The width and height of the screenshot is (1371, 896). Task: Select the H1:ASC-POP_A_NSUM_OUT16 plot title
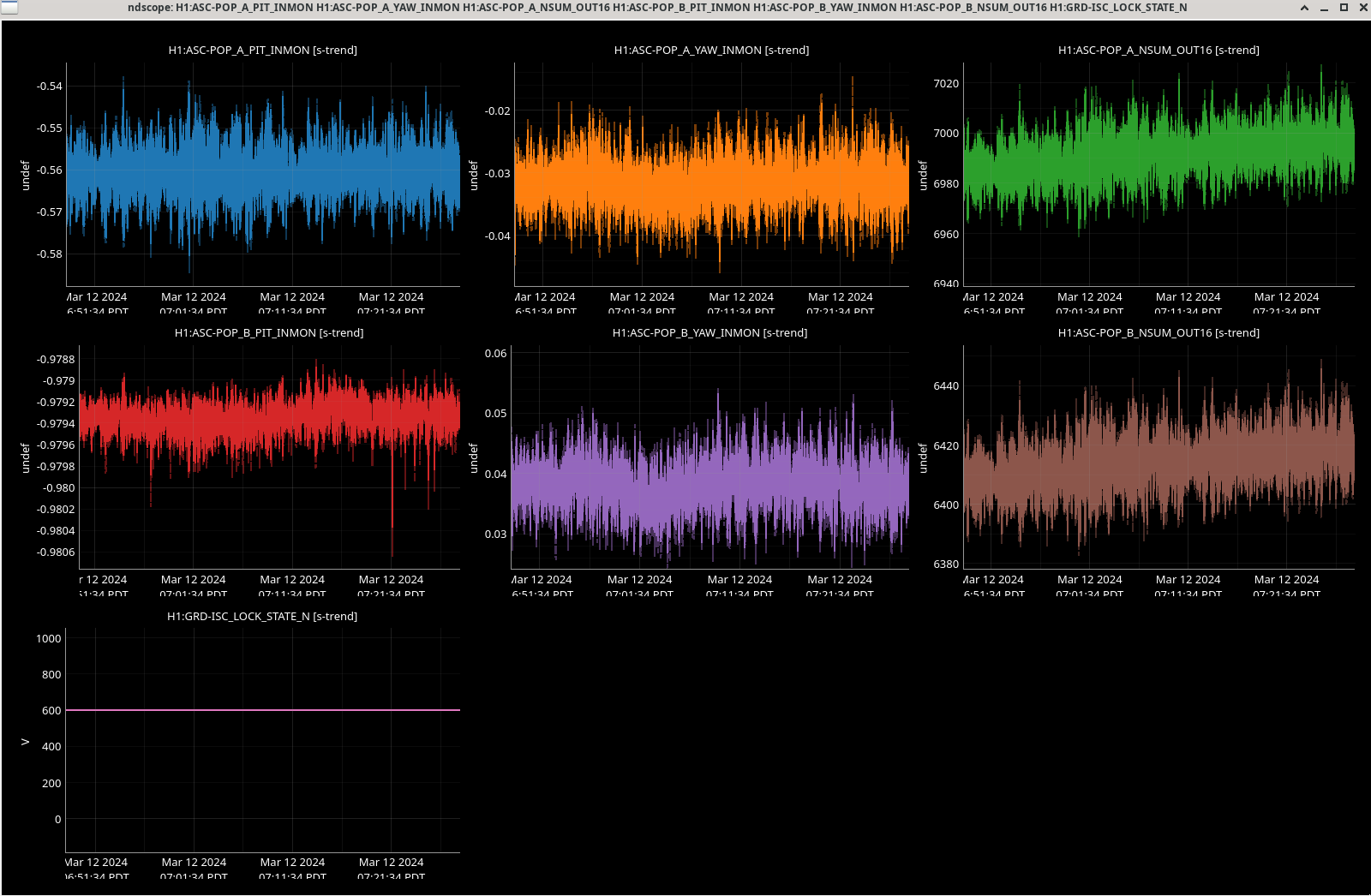click(1158, 51)
